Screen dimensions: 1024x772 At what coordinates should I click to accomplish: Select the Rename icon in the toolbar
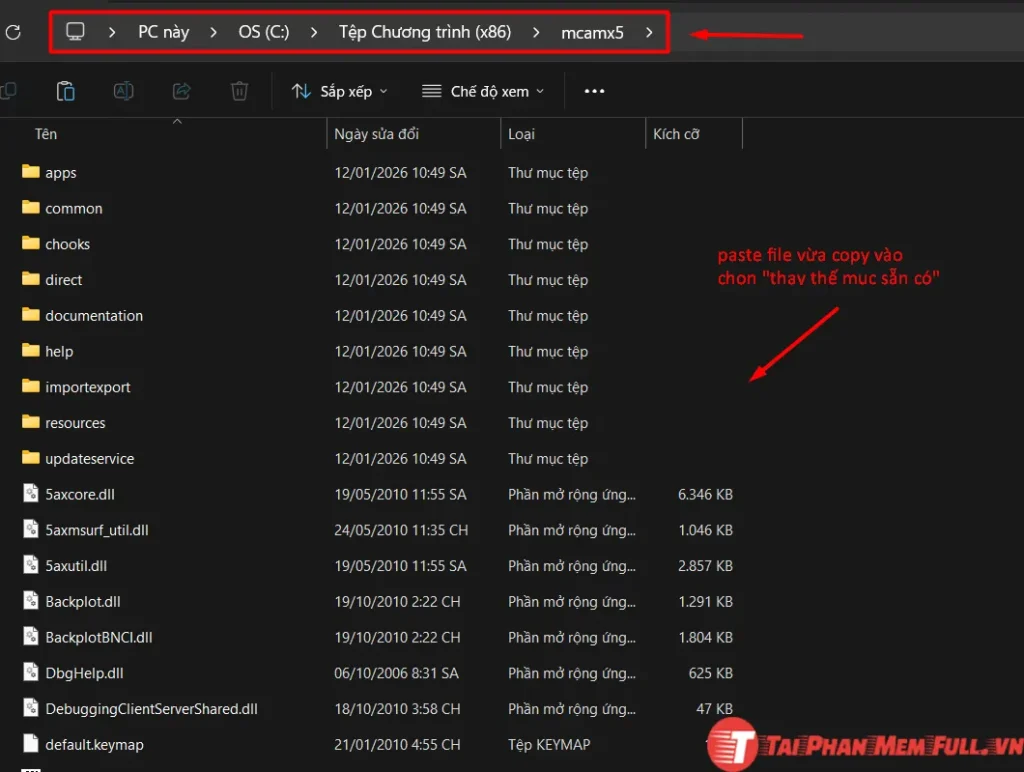click(x=124, y=91)
